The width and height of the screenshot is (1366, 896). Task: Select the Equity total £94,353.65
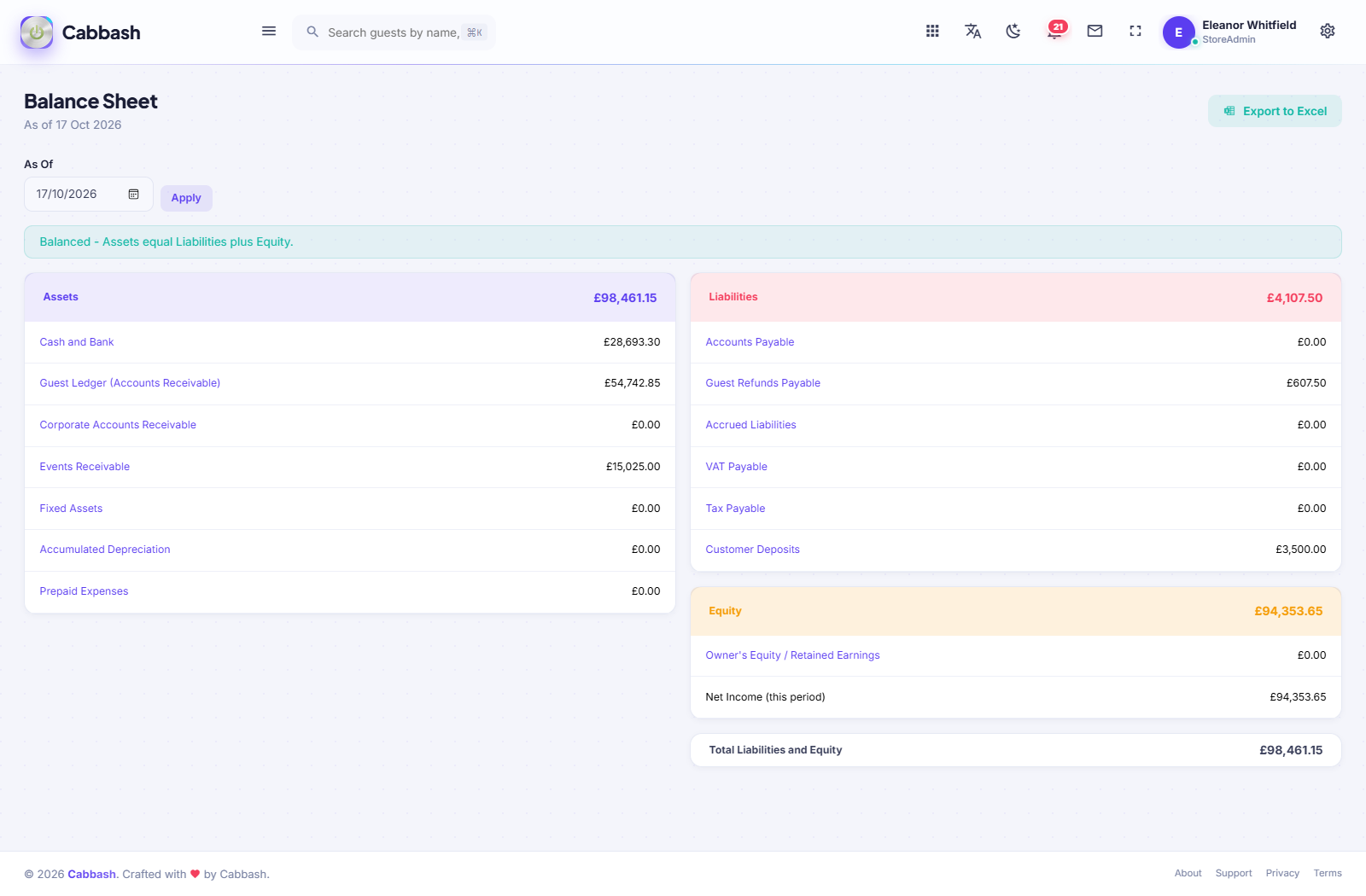tap(1288, 611)
